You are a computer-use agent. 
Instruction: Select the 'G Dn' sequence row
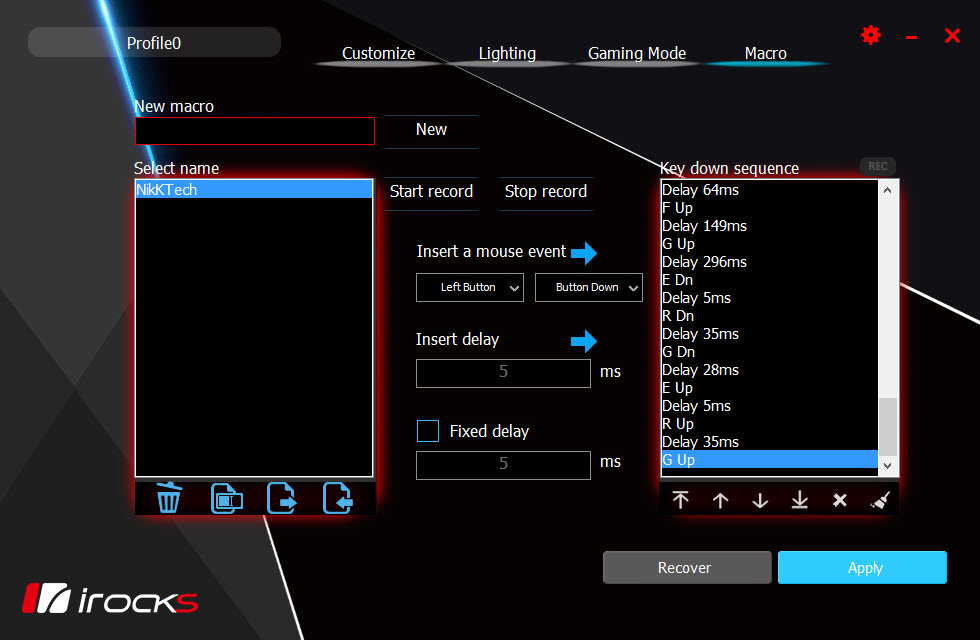770,352
